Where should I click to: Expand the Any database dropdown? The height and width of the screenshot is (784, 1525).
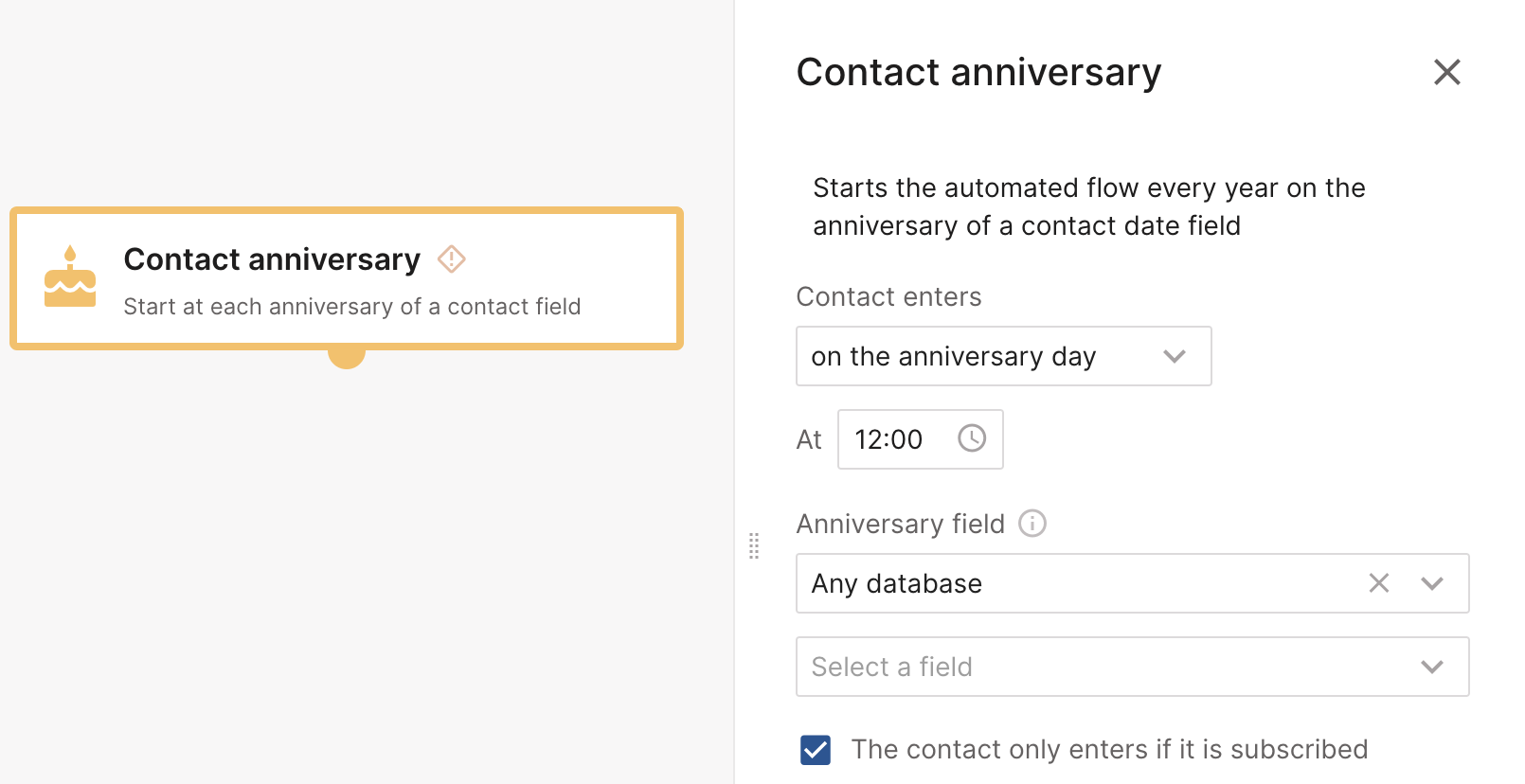(1432, 583)
